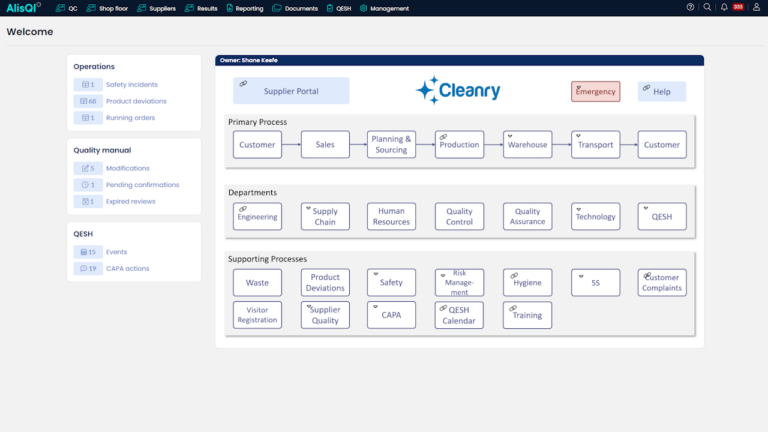The width and height of the screenshot is (768, 432).
Task: Open the search magnifier icon
Action: point(707,7)
